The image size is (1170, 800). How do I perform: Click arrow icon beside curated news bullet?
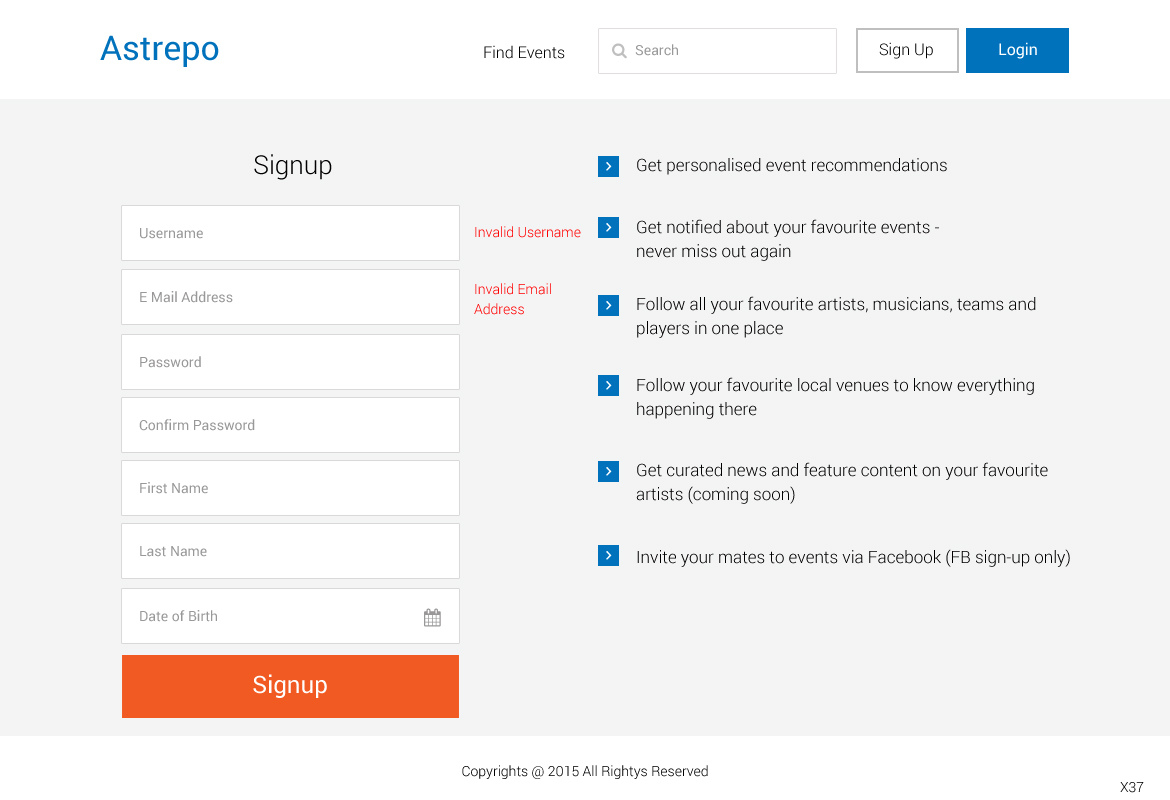pos(608,471)
